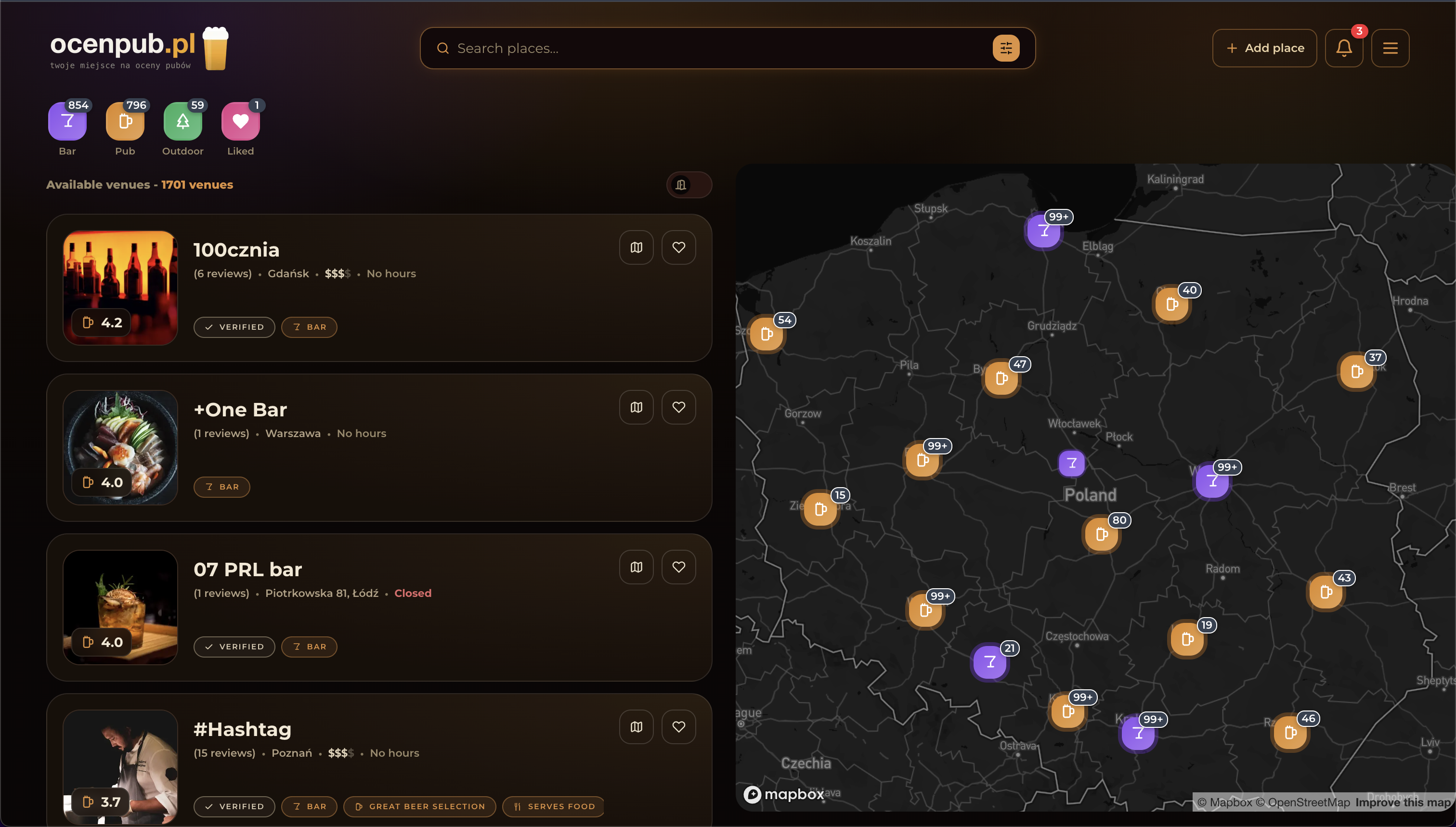This screenshot has width=1456, height=827.
Task: Open the pub cluster marked 54
Action: tap(767, 334)
